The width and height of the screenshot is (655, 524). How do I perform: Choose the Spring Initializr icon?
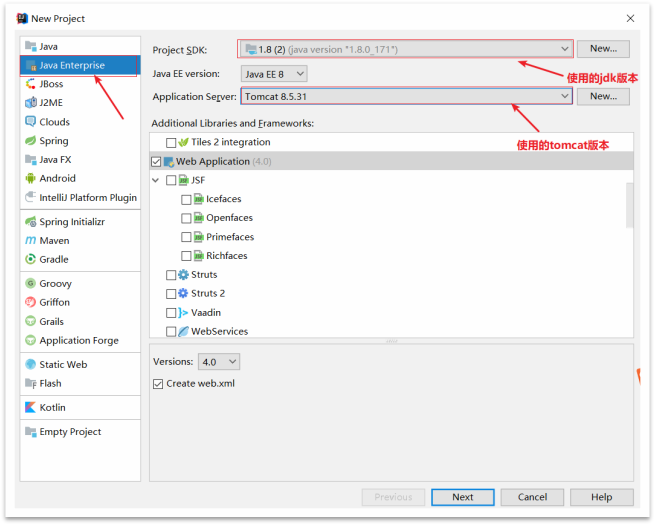(30, 221)
